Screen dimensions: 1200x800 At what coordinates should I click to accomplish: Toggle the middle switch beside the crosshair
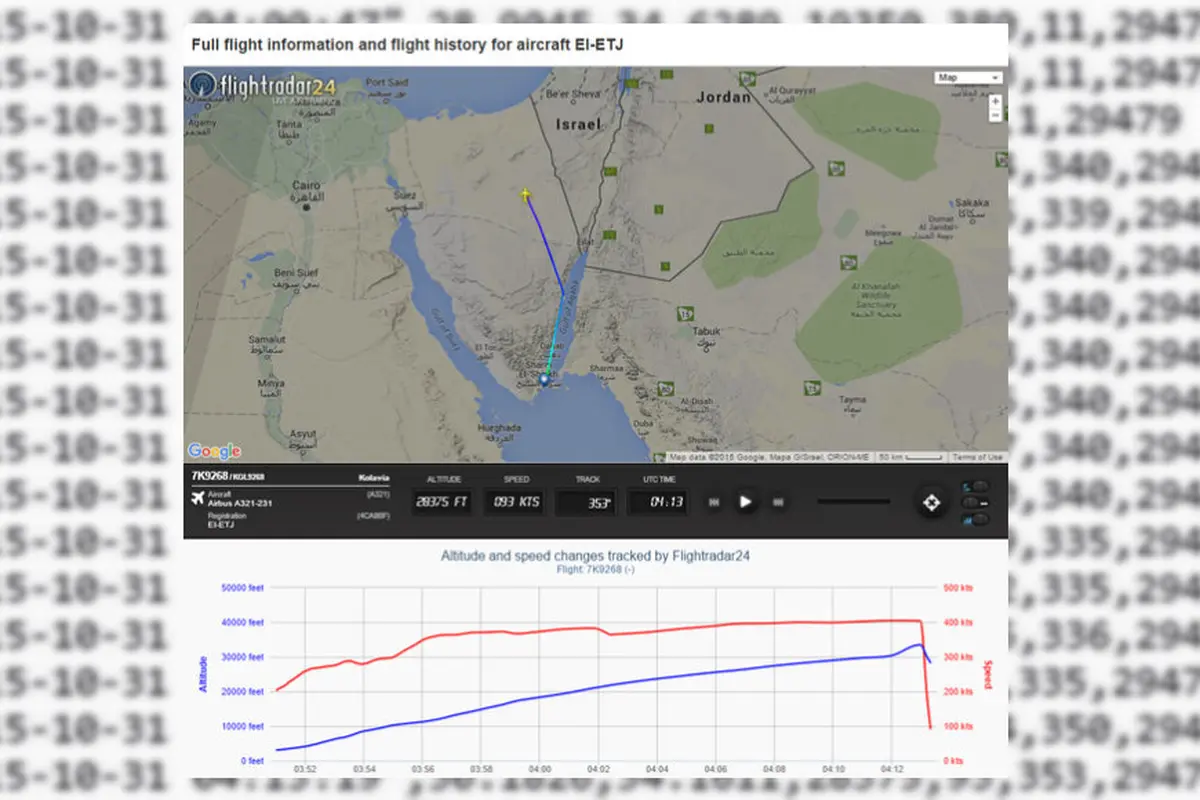(974, 502)
